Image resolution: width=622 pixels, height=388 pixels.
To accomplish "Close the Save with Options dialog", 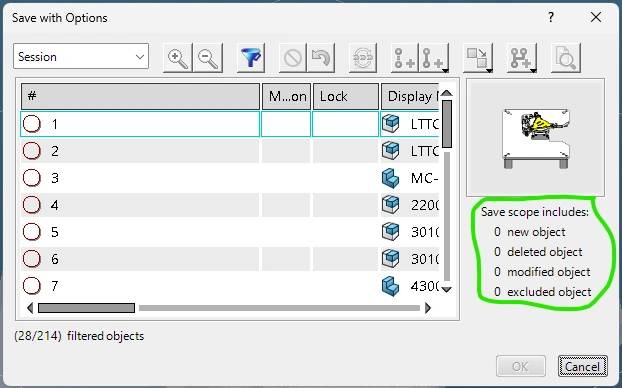I will [x=596, y=17].
